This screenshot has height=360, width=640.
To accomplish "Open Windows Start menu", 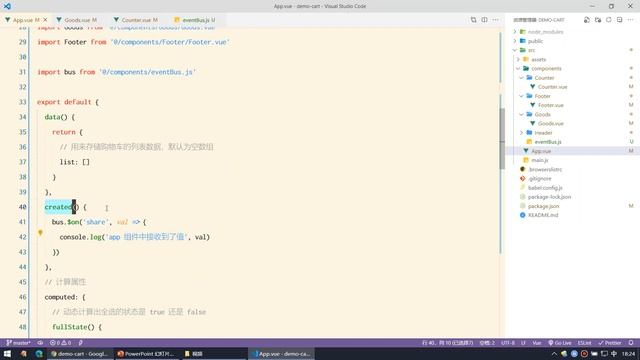I will tap(7, 354).
